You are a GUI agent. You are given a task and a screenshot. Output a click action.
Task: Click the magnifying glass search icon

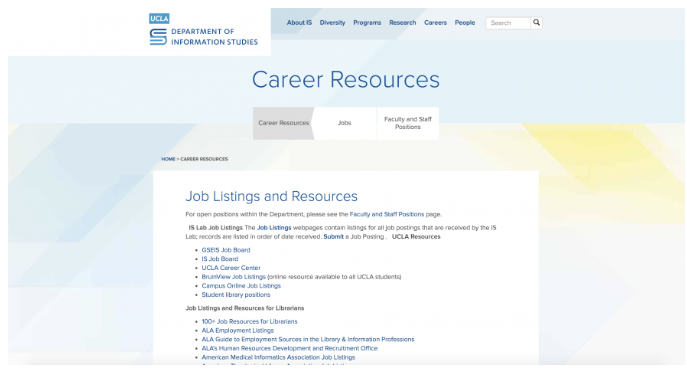coord(536,22)
